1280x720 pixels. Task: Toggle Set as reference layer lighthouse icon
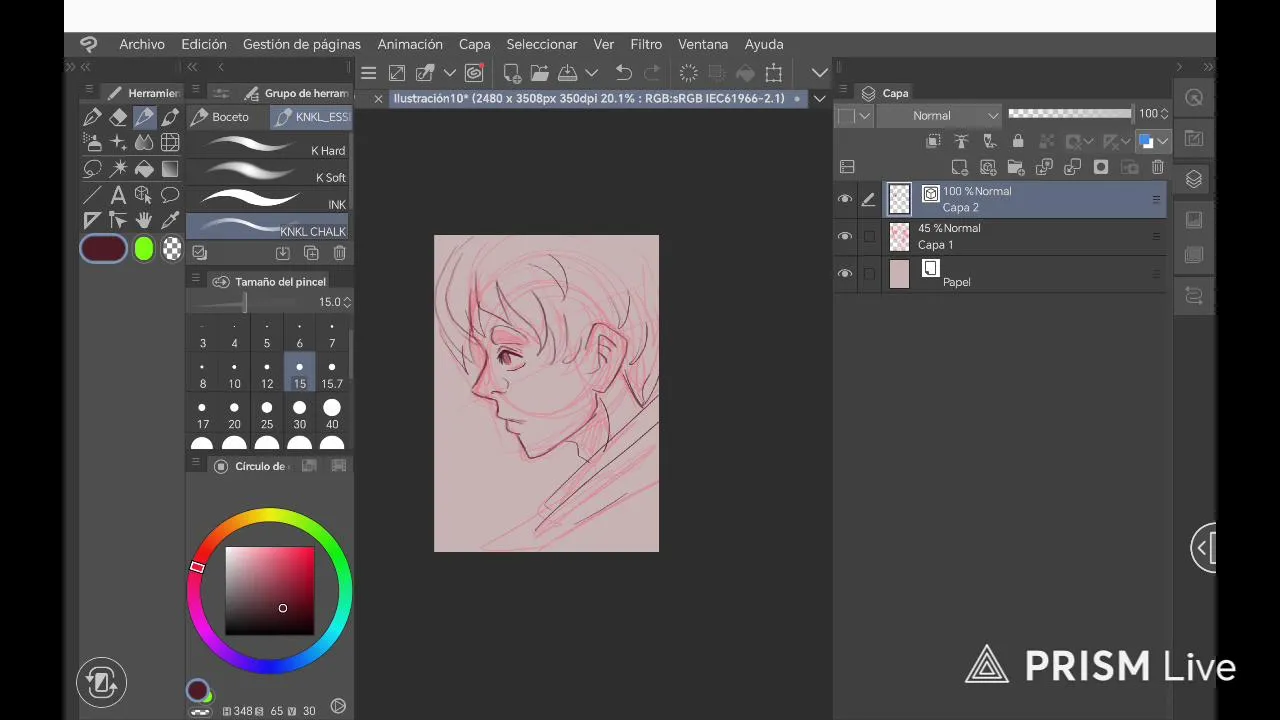[x=961, y=141]
